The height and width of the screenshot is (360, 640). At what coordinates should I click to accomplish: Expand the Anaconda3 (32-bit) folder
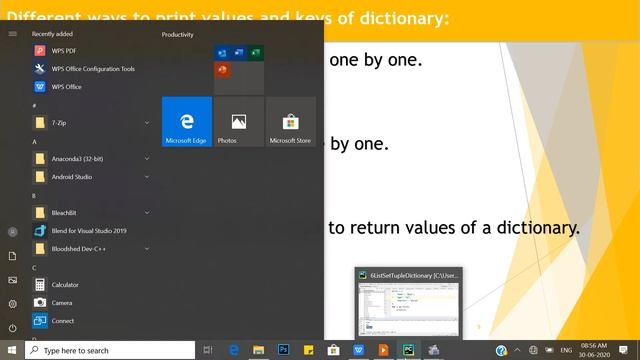(147, 159)
